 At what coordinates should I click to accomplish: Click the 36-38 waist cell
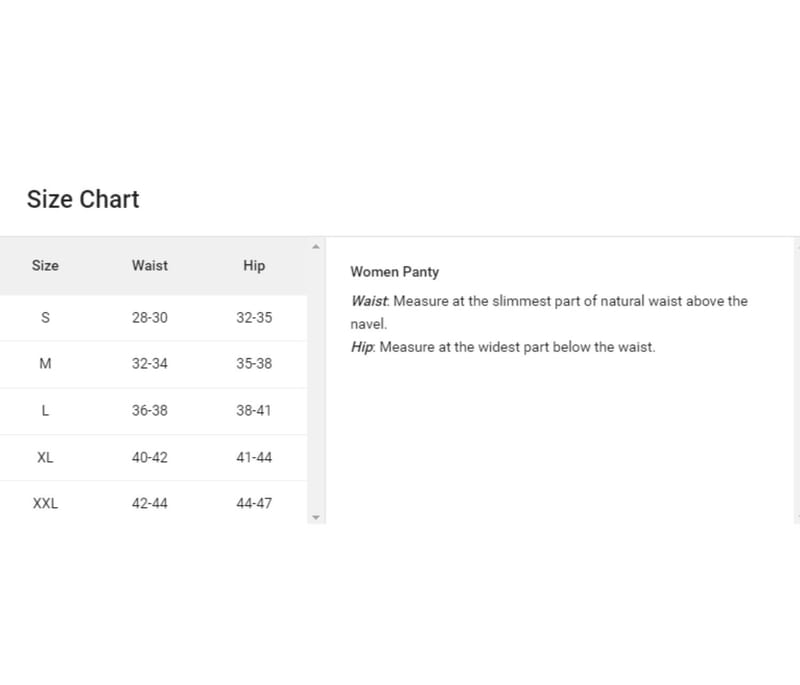pyautogui.click(x=150, y=410)
